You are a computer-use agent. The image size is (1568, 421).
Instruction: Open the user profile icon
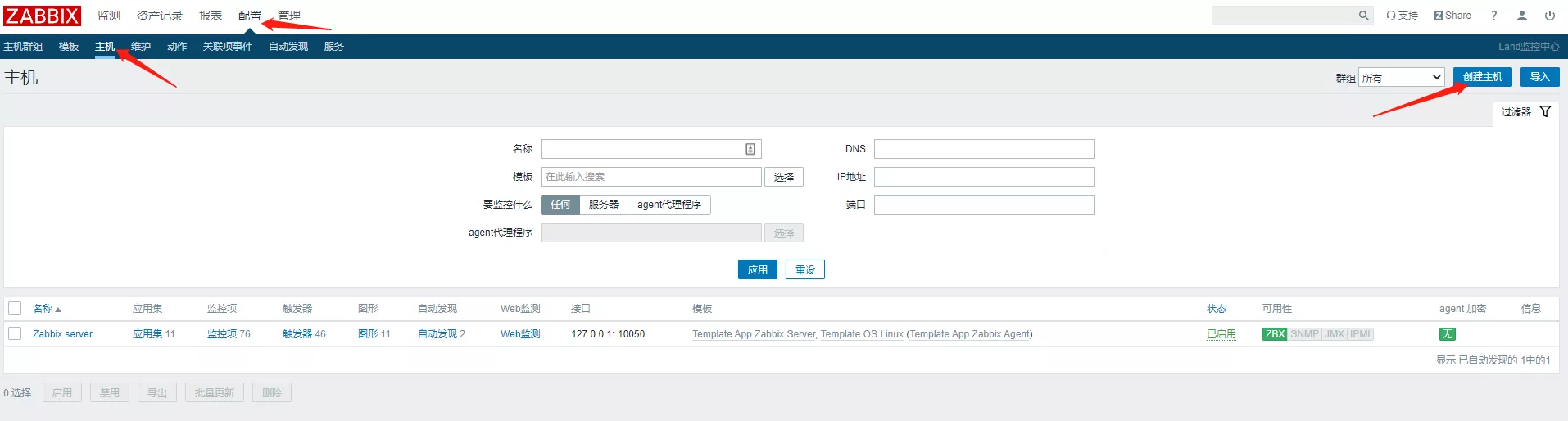[1521, 16]
